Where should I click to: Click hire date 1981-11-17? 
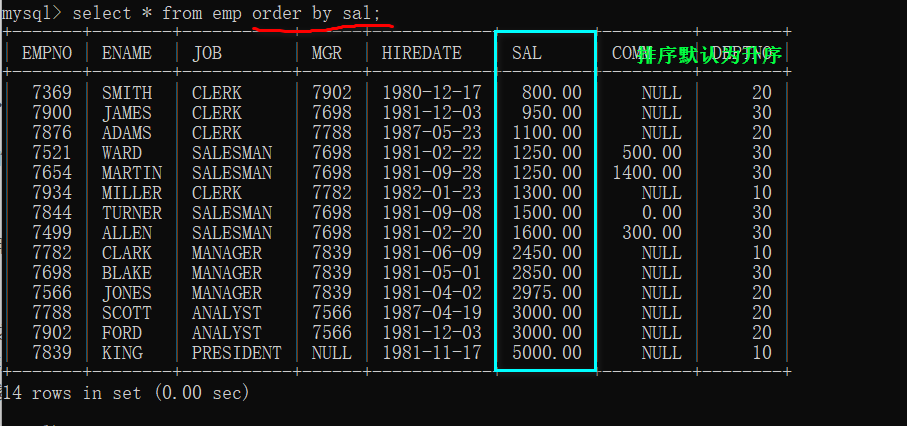coord(432,352)
